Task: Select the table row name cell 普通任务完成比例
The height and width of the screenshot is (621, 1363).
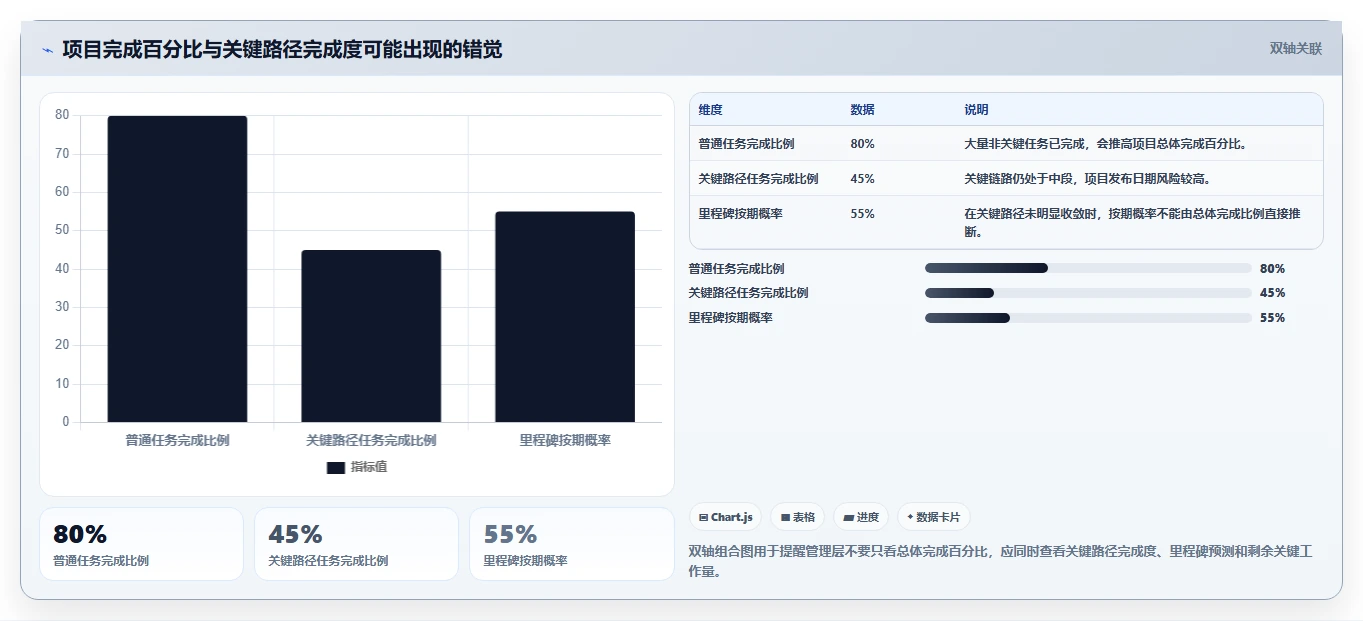Action: pyautogui.click(x=746, y=144)
